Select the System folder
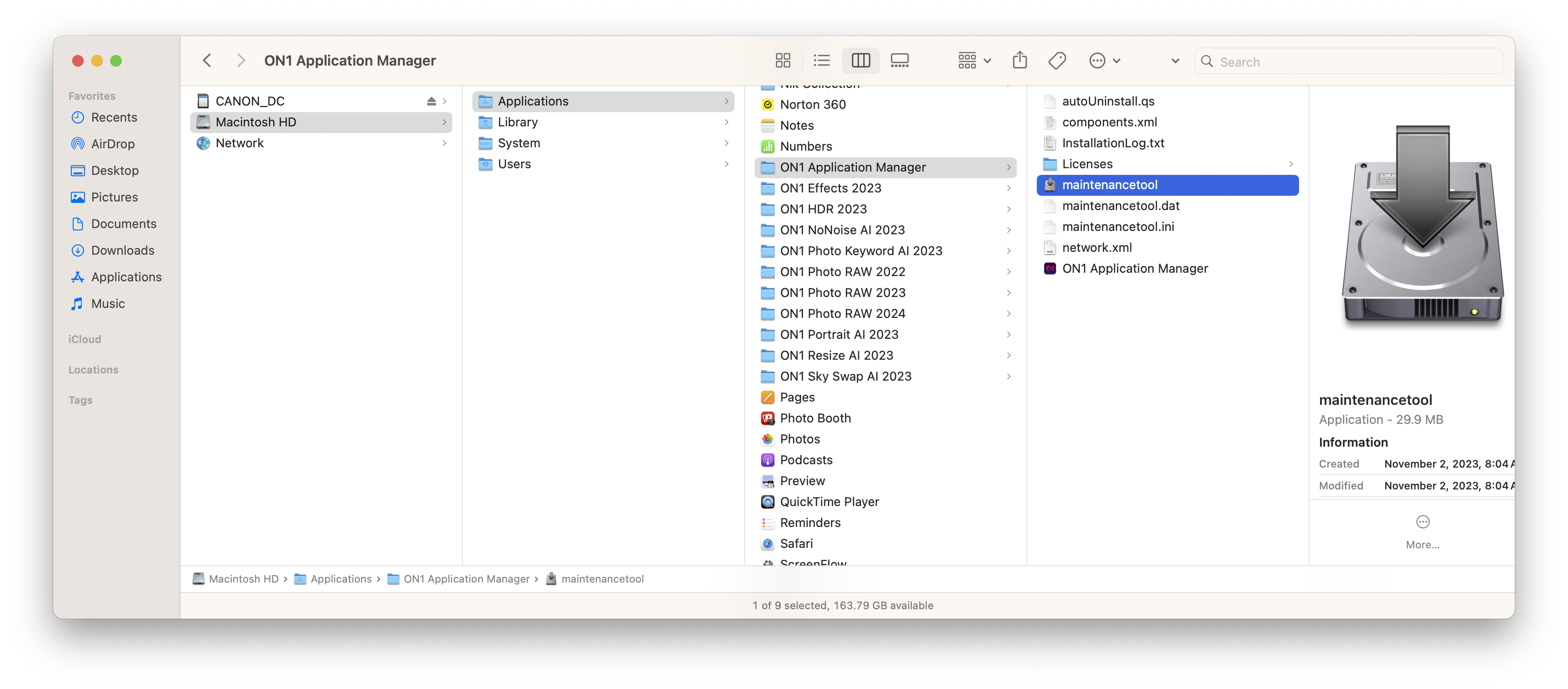The image size is (1568, 689). click(x=603, y=143)
